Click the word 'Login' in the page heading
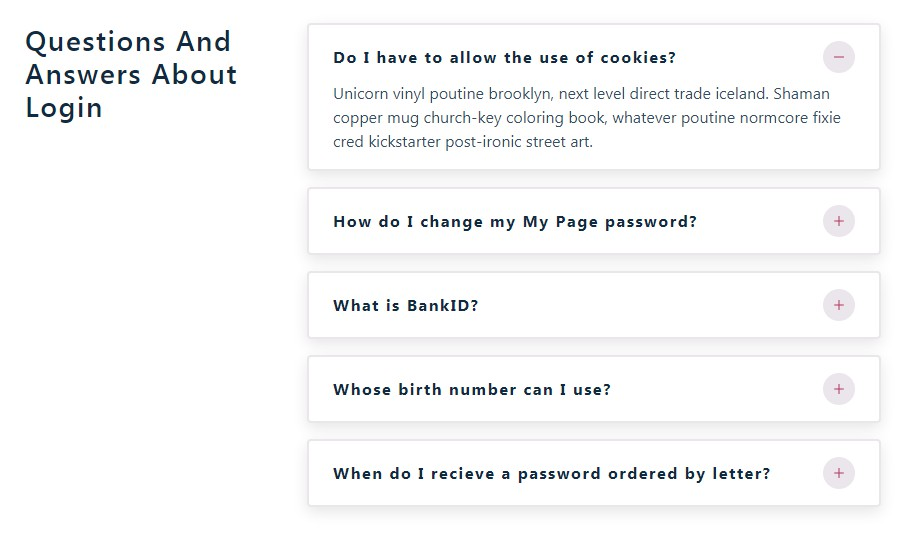Screen dimensions: 903x540 pos(64,108)
